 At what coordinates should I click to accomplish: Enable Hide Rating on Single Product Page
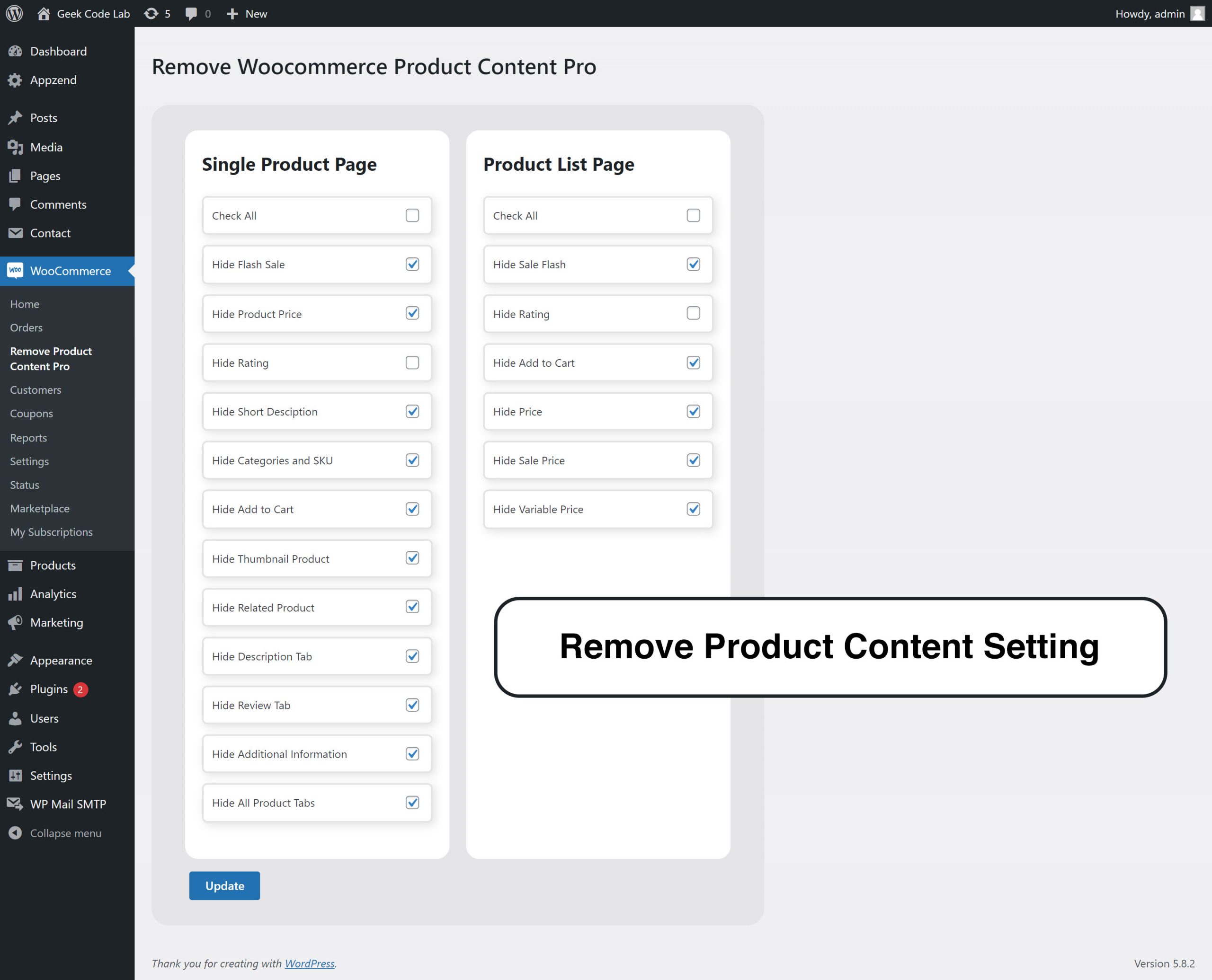tap(412, 362)
